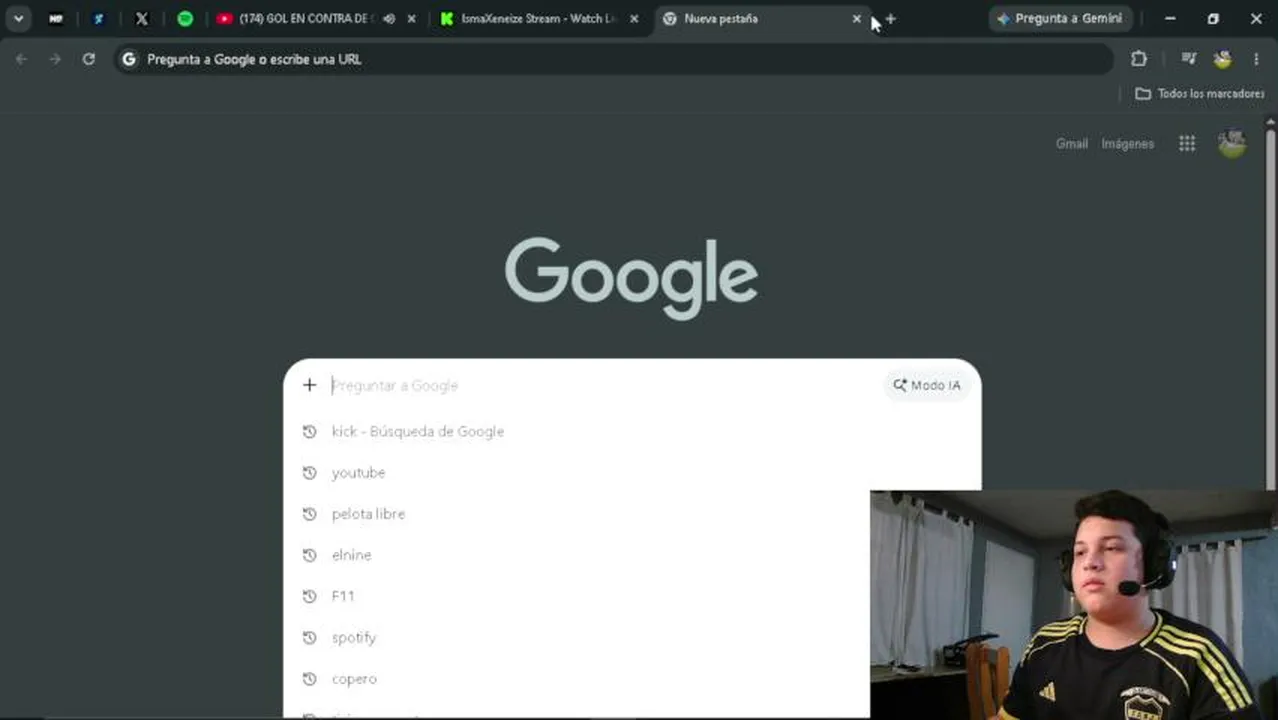
Task: Open the Imágenes link
Action: 1127,144
